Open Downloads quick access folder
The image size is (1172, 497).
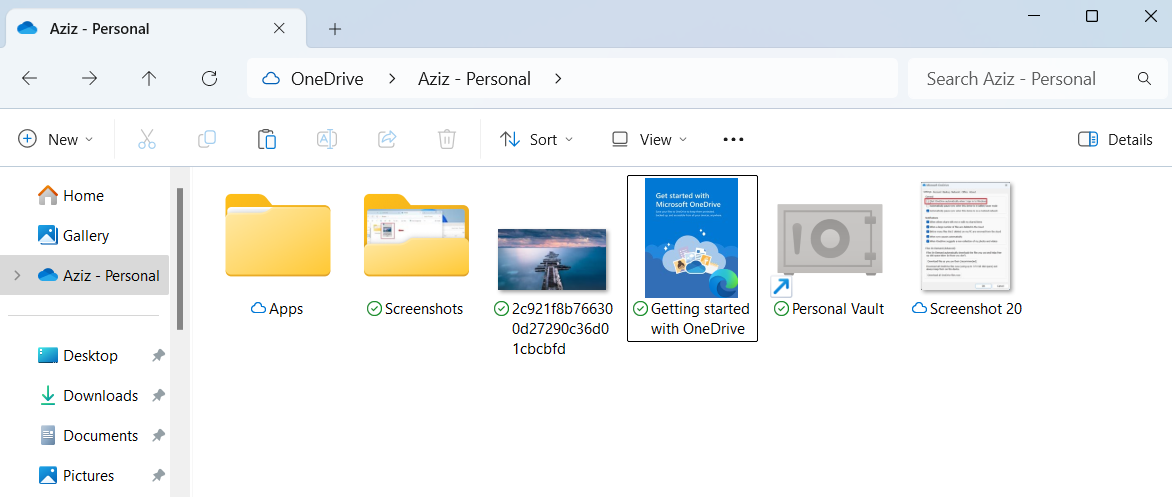pos(88,395)
